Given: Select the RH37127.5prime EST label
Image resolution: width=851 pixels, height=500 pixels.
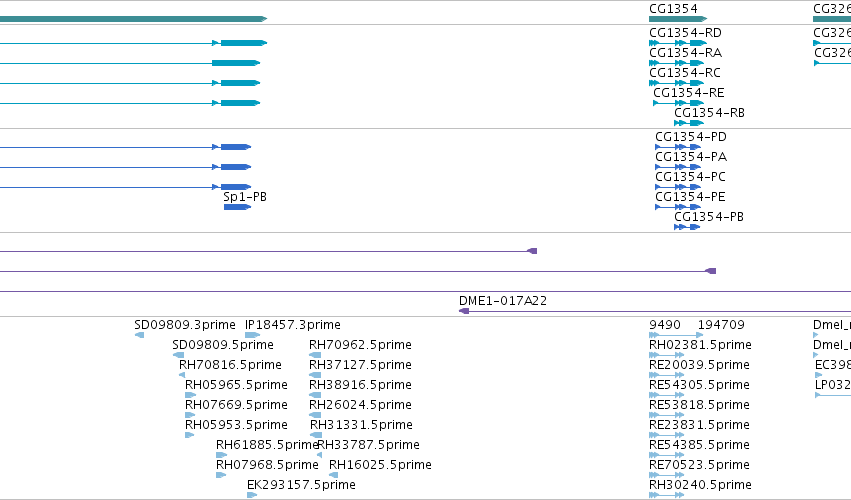Looking at the screenshot, I should point(360,365).
